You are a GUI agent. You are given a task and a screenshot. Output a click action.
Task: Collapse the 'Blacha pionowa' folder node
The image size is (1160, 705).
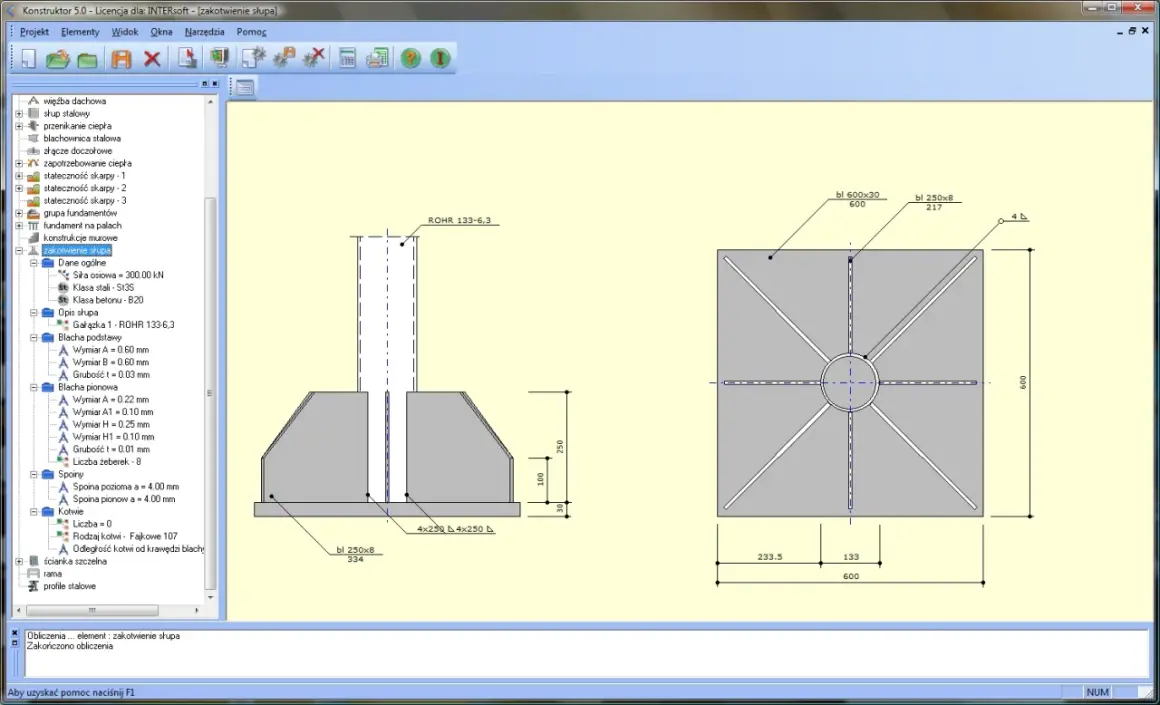click(34, 388)
